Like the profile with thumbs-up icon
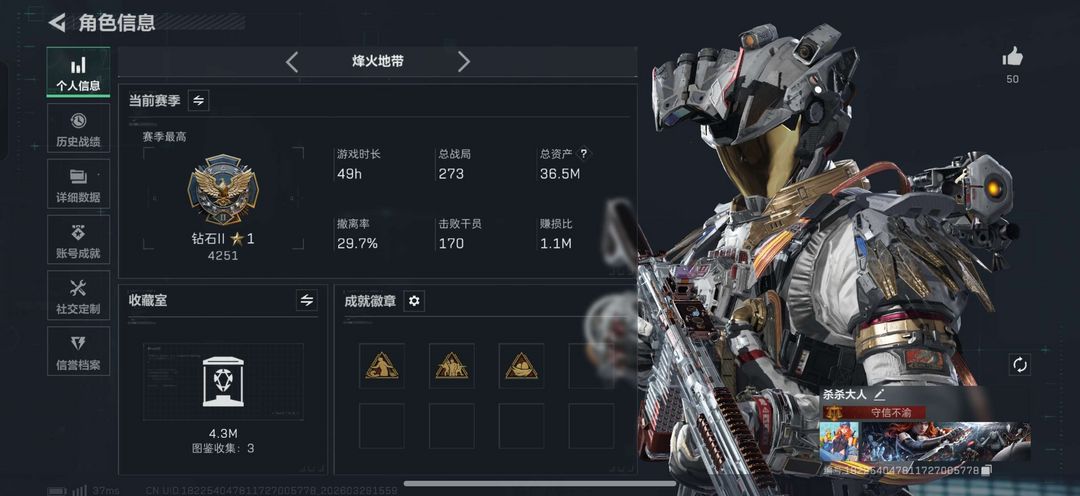Image resolution: width=1080 pixels, height=496 pixels. pos(1012,57)
